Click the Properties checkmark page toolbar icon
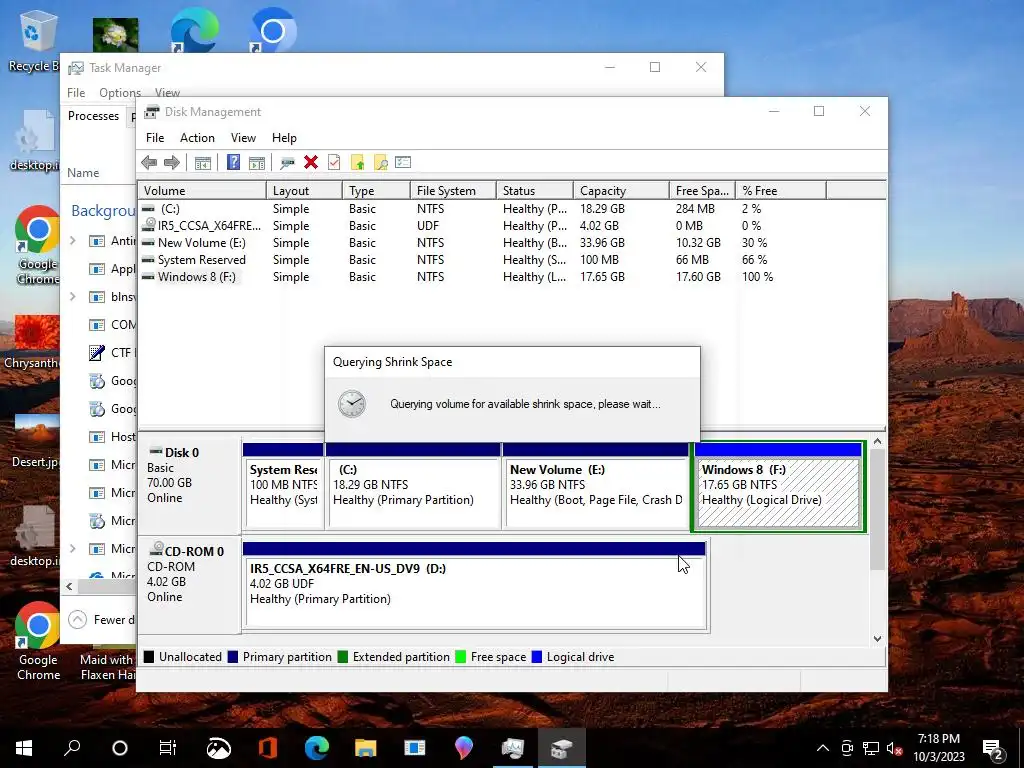The height and width of the screenshot is (768, 1024). coord(334,163)
